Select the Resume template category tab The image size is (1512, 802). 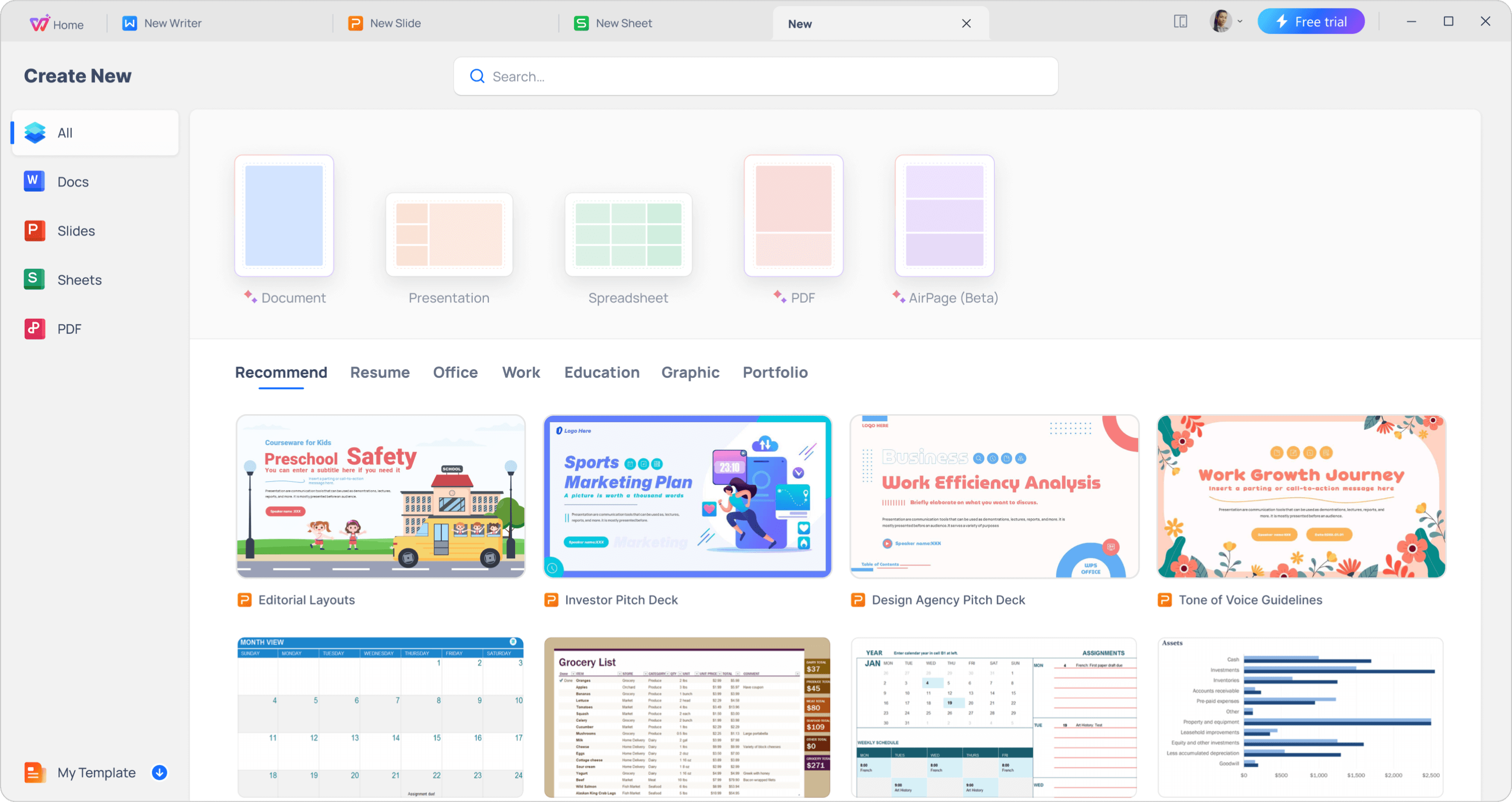(x=380, y=372)
